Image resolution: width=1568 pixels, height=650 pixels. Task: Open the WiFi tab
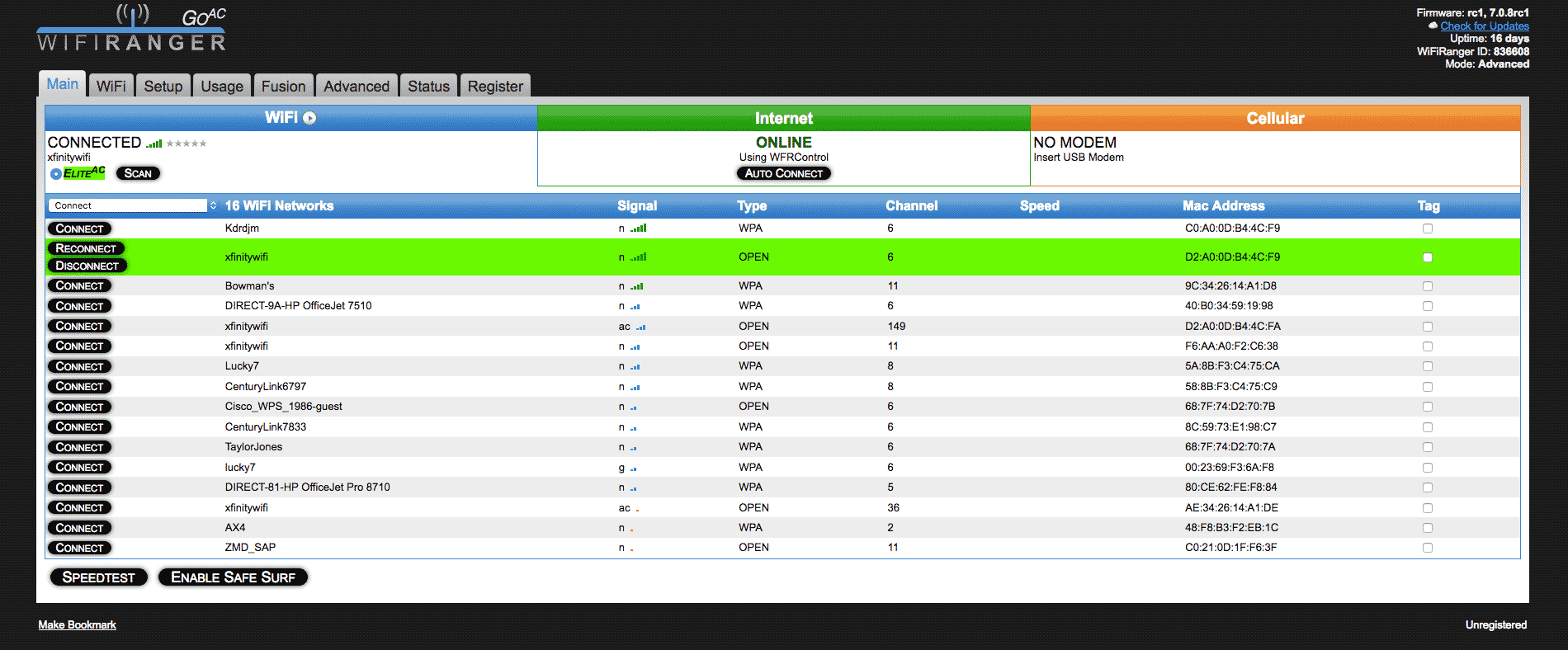click(x=111, y=86)
